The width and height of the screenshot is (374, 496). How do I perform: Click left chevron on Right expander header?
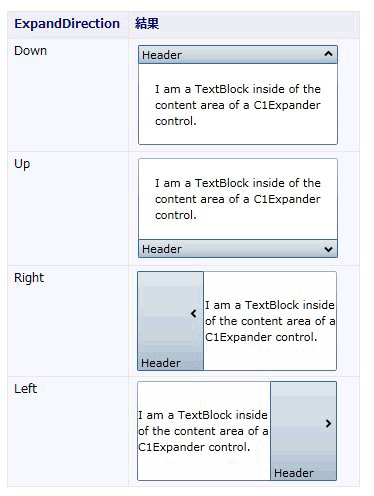point(194,314)
